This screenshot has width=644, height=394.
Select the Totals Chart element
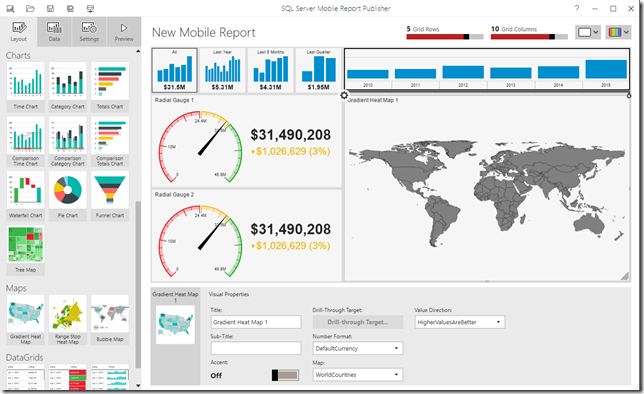tap(110, 87)
